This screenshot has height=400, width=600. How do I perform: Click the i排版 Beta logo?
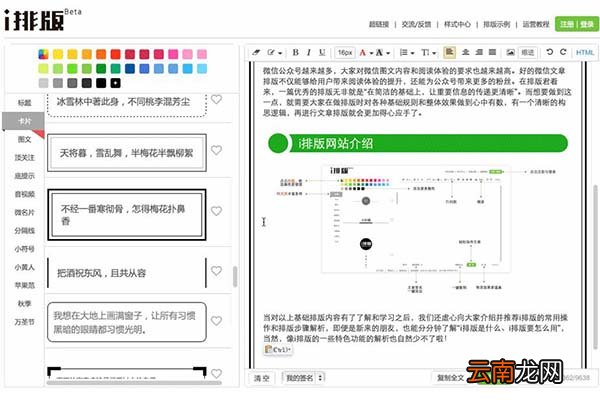point(42,19)
